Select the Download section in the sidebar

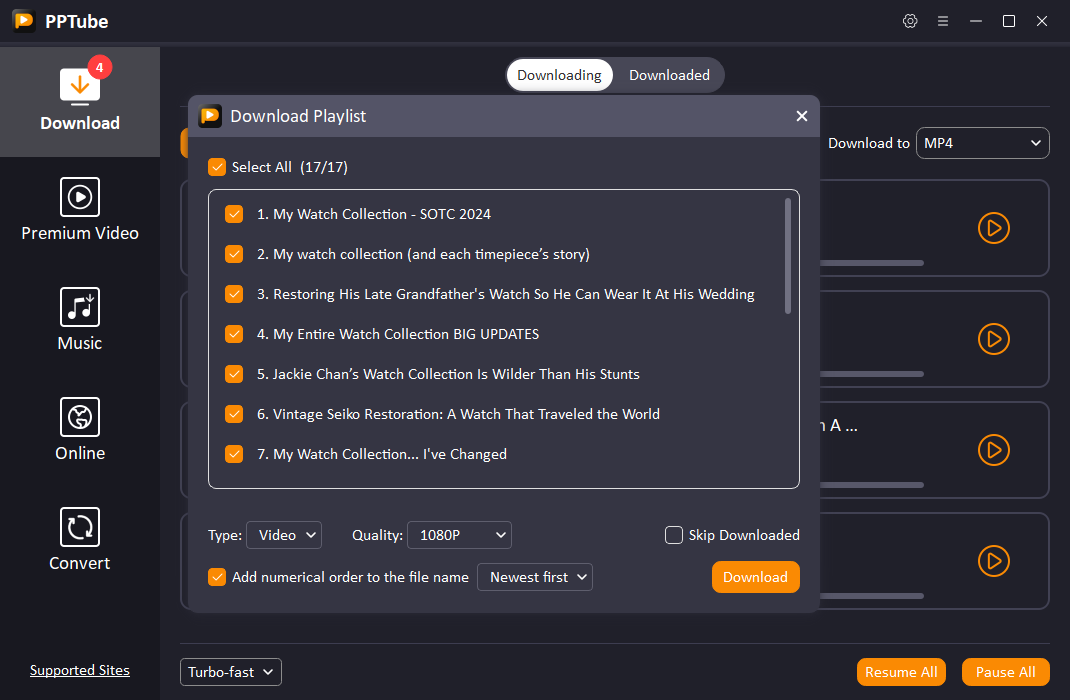coord(79,100)
